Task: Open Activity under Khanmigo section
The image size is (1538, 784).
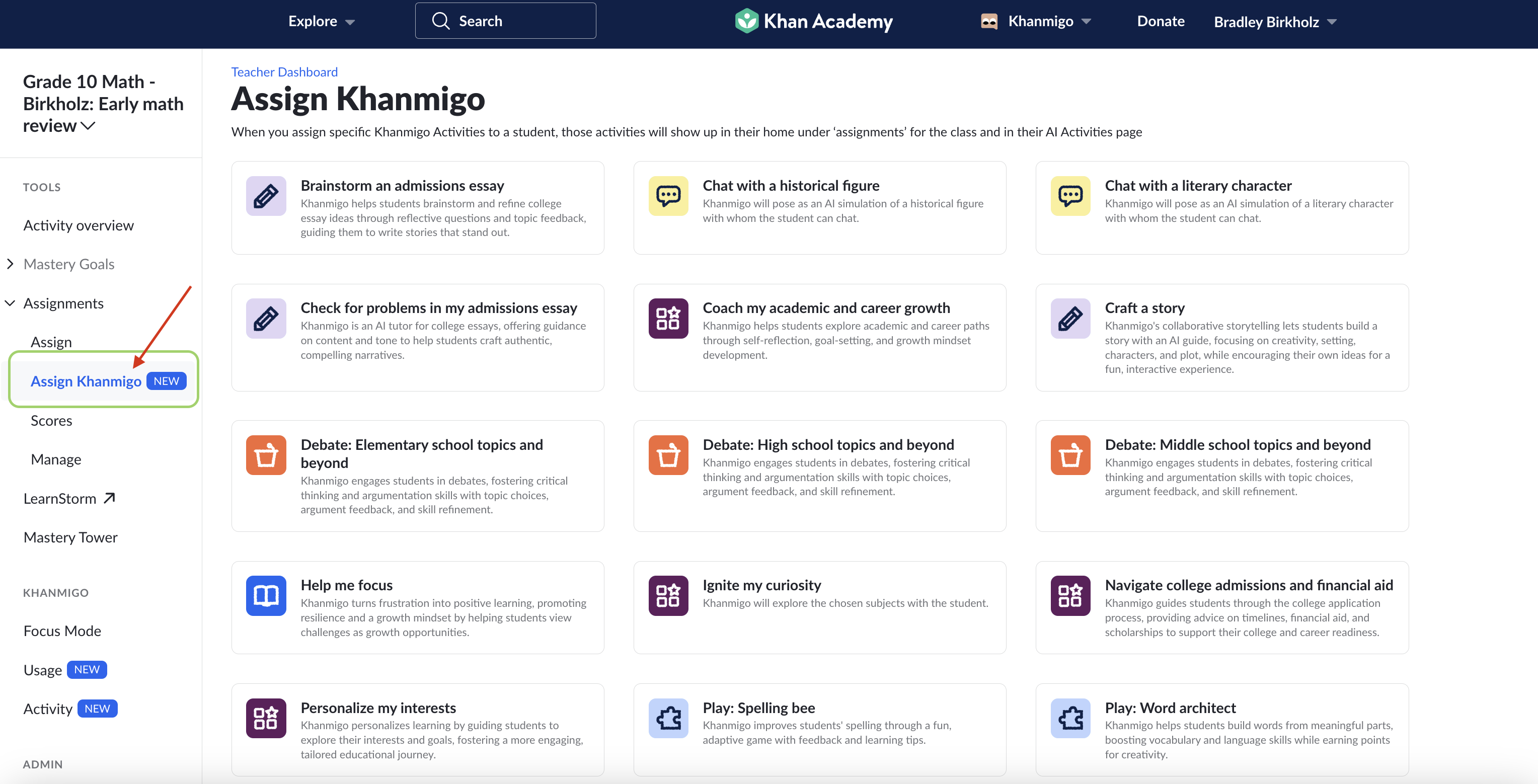Action: click(x=48, y=709)
